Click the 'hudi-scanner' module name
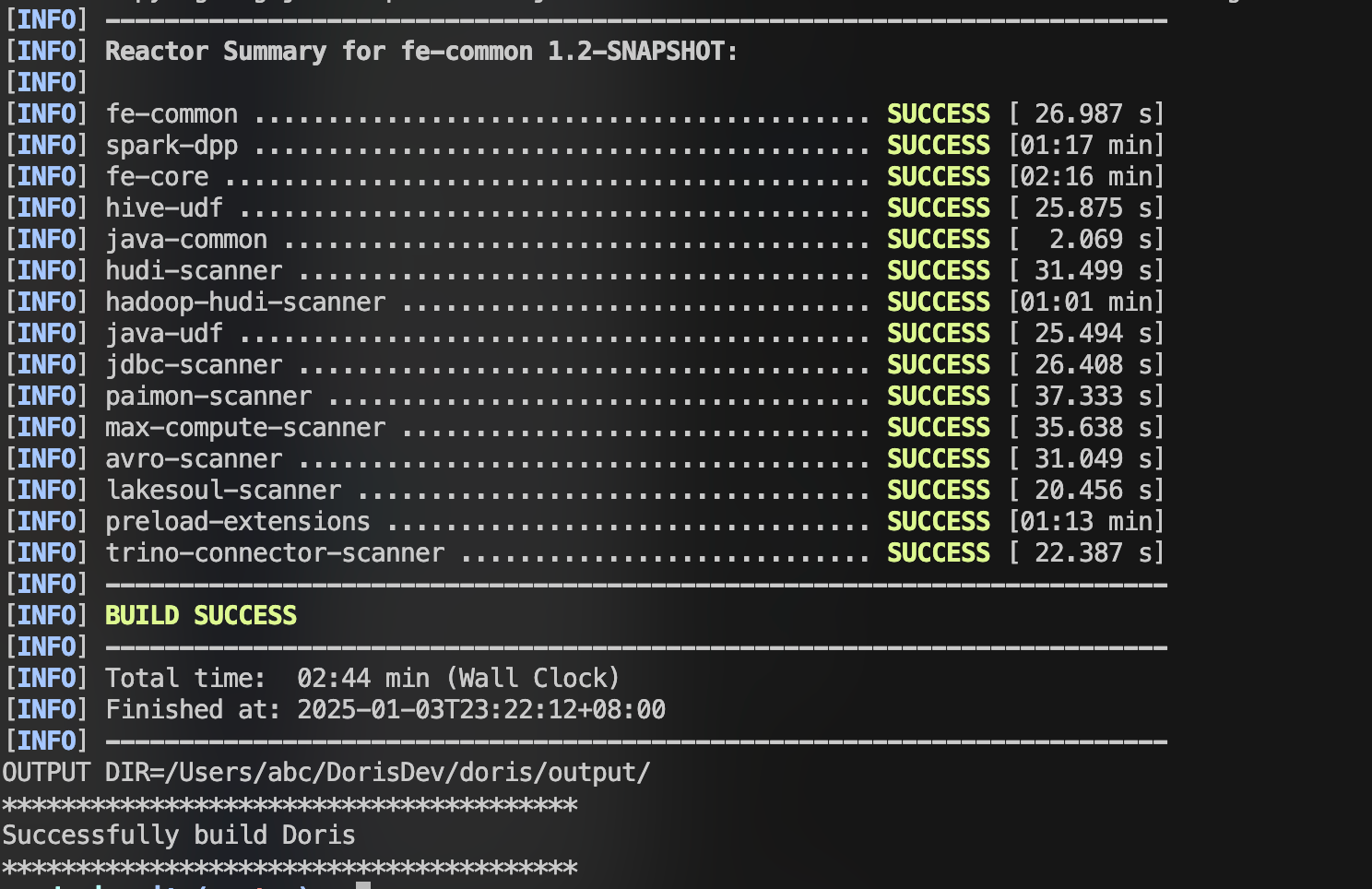The width and height of the screenshot is (1372, 889). (194, 270)
